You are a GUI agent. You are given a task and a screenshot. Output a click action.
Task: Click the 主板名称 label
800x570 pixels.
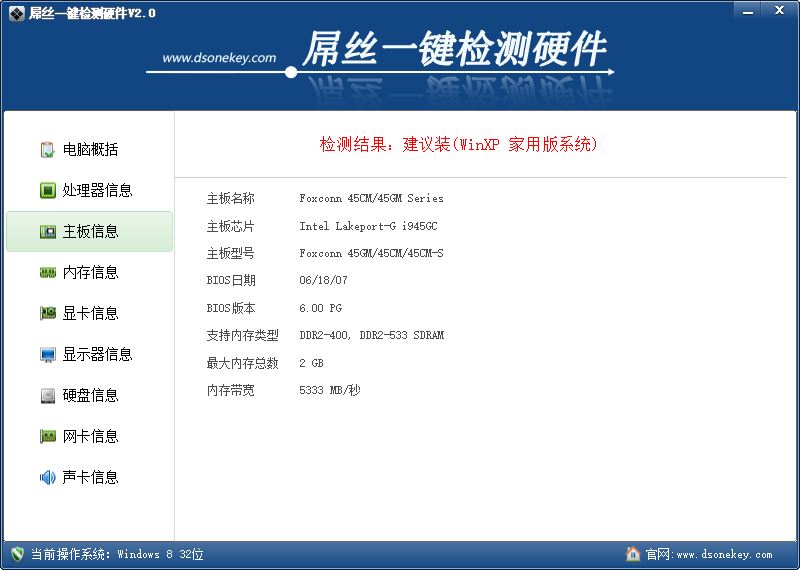230,199
